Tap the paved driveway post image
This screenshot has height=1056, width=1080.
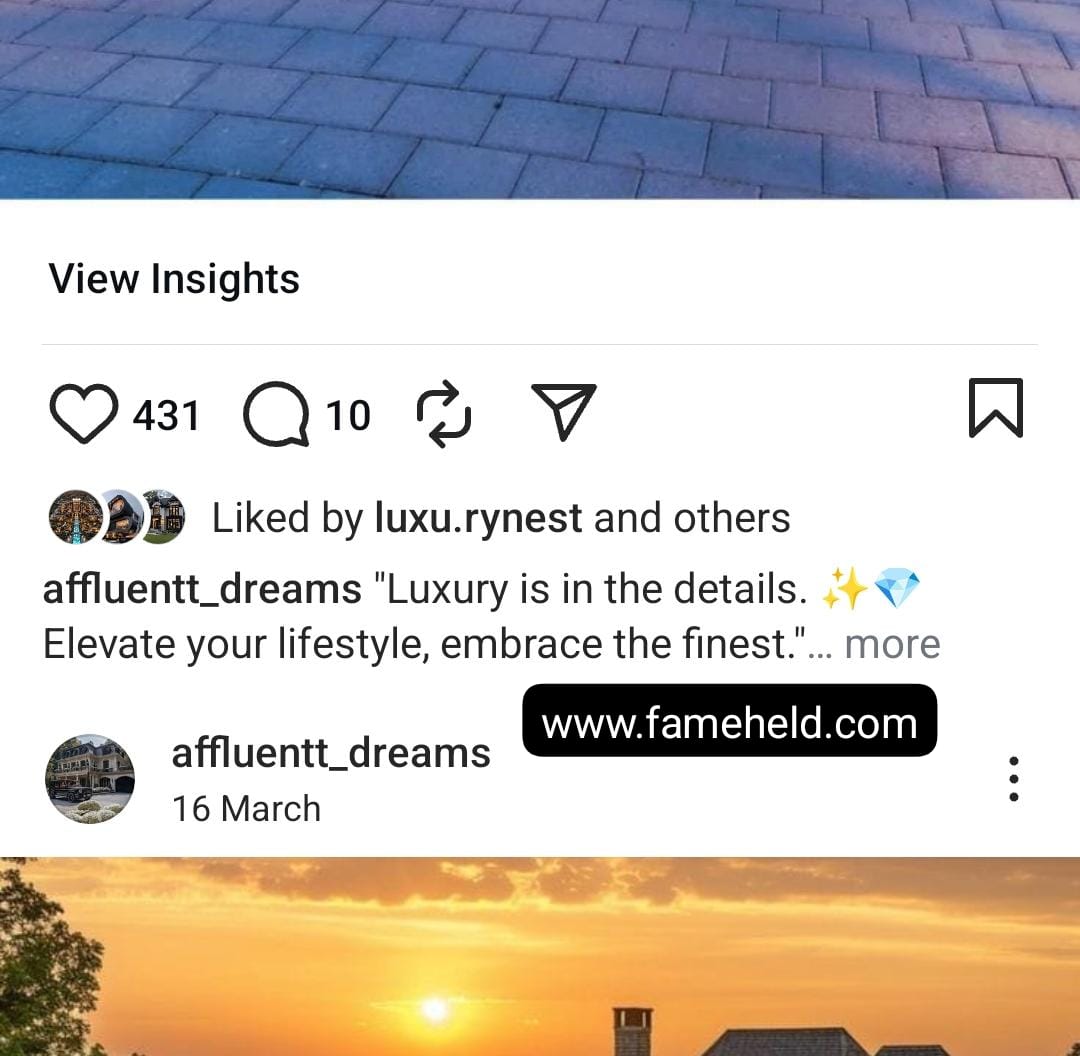click(x=540, y=99)
